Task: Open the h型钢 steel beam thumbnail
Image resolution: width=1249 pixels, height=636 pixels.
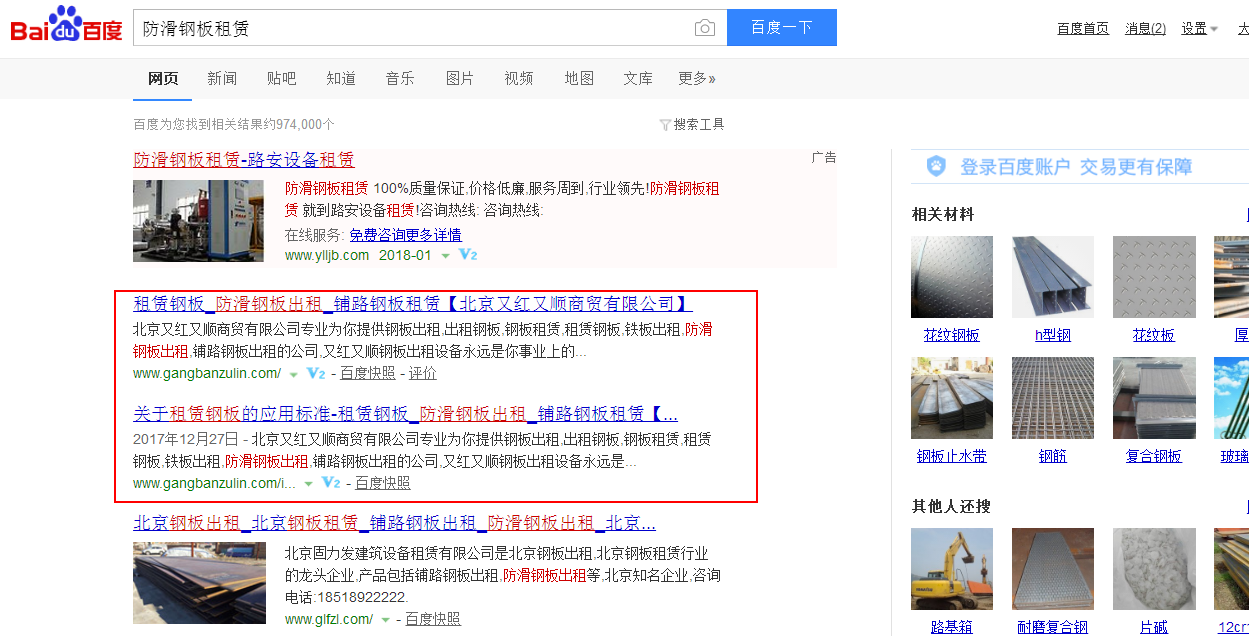Action: (x=1052, y=277)
